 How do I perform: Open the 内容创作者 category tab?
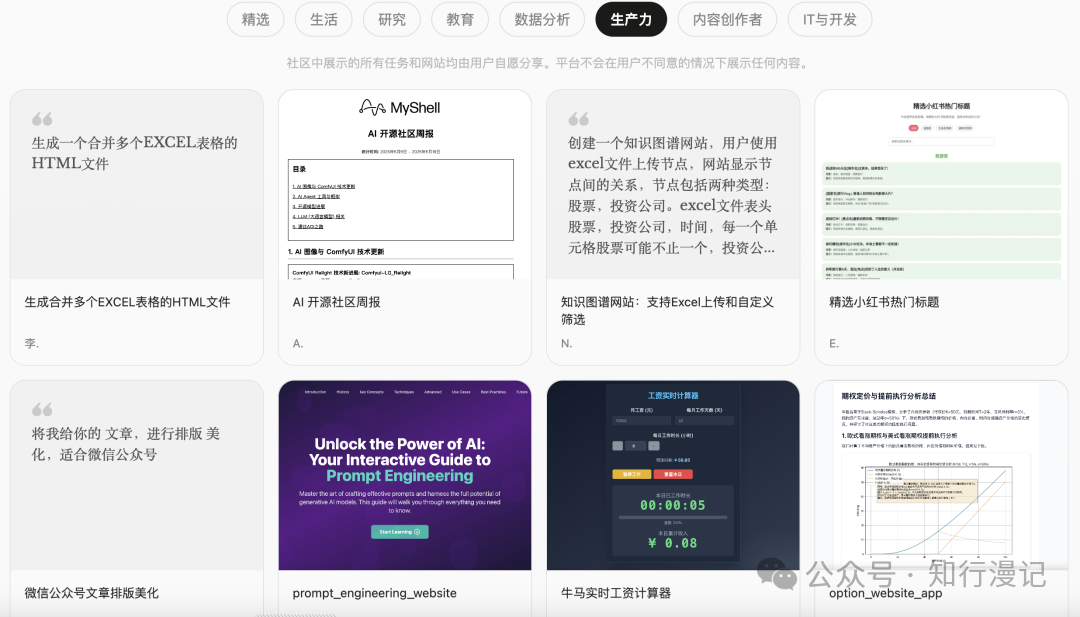(727, 20)
